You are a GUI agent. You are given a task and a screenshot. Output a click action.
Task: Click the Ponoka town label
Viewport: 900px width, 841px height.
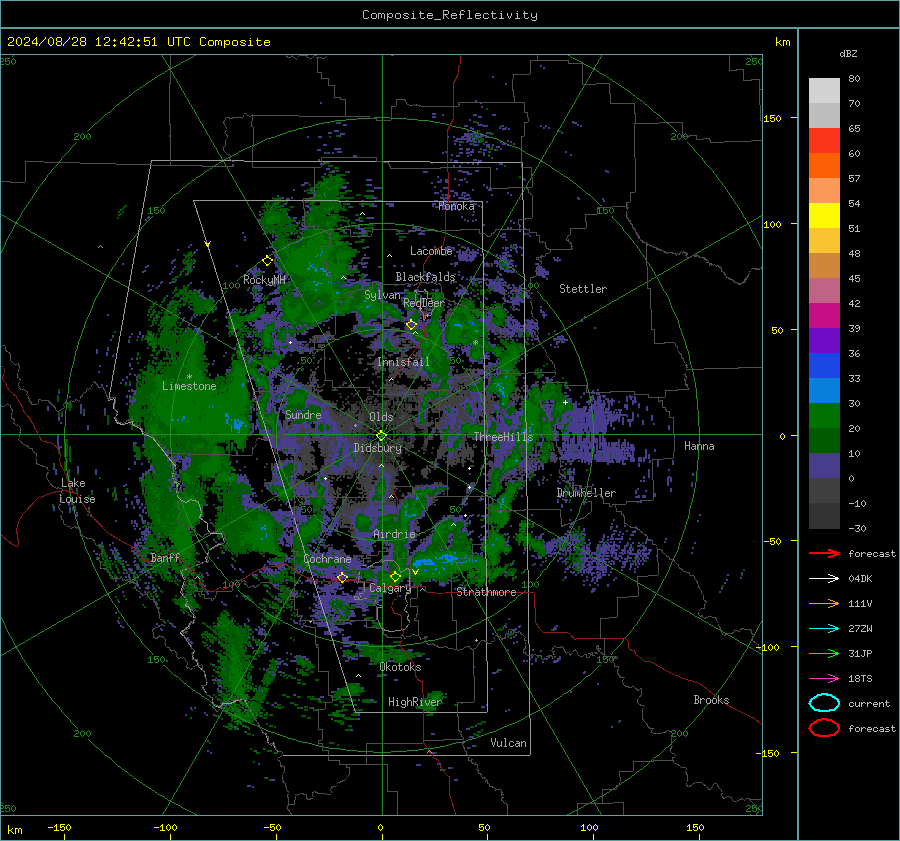pyautogui.click(x=456, y=206)
